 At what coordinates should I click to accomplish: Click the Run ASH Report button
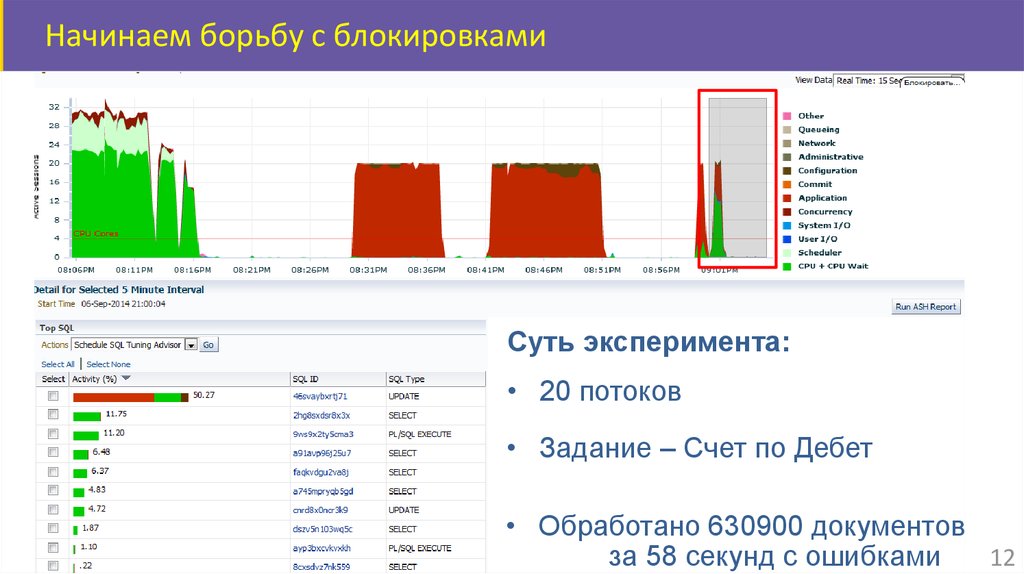pyautogui.click(x=925, y=306)
